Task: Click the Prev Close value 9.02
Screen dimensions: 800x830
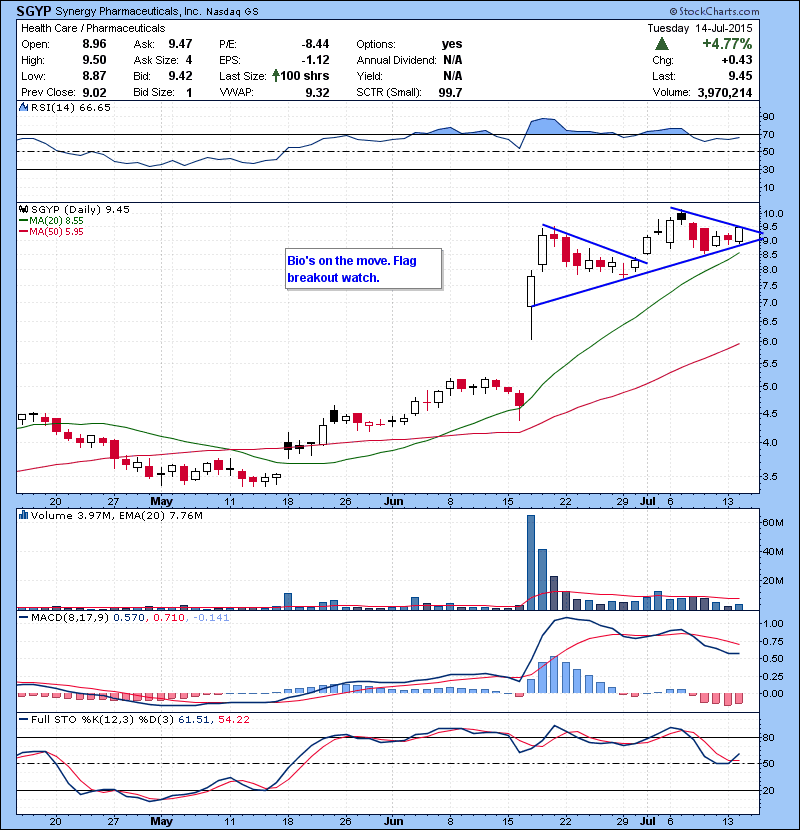Action: pos(94,93)
